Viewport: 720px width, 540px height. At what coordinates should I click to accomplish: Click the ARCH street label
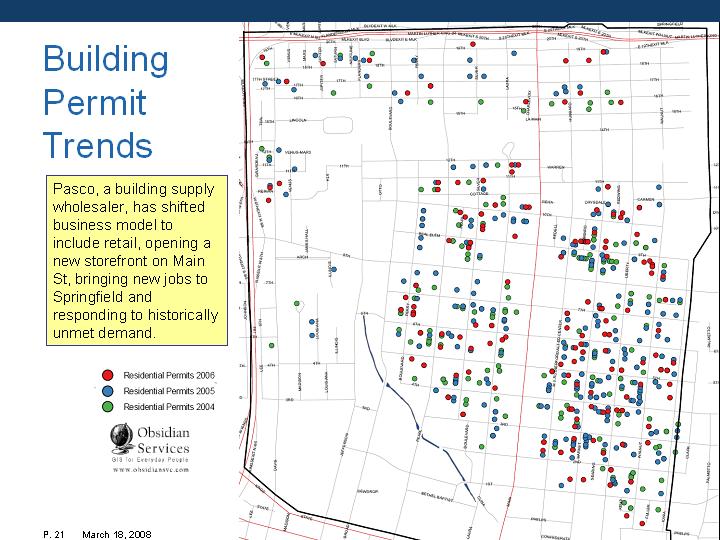click(x=302, y=257)
